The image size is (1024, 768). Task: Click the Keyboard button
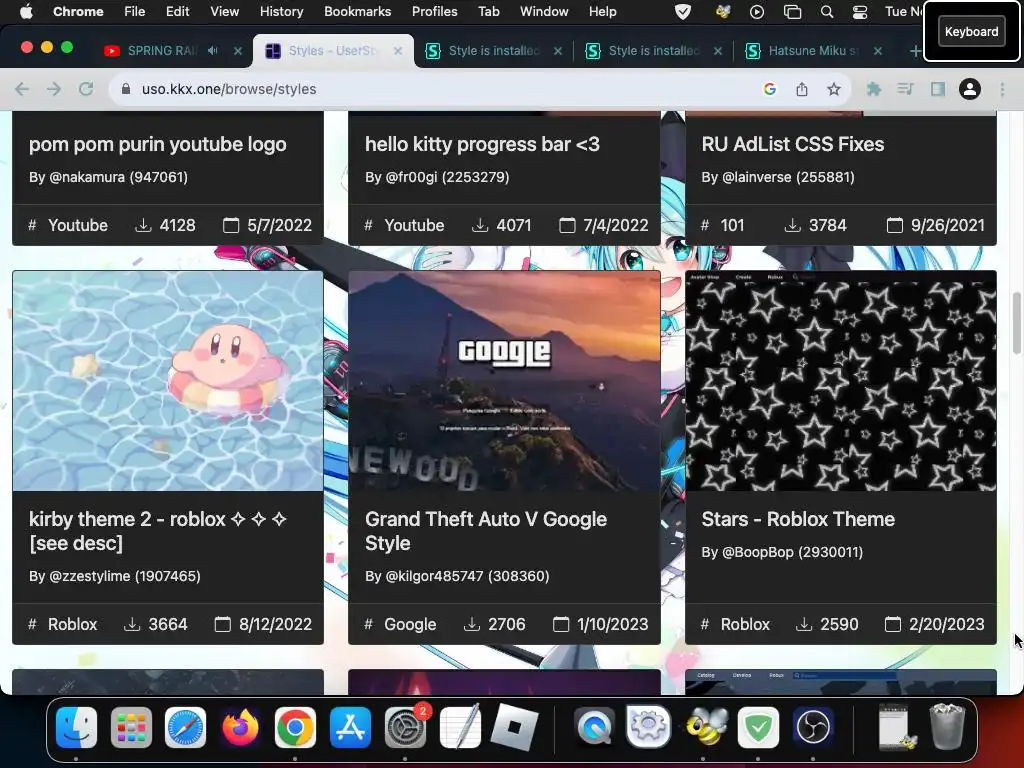click(x=971, y=31)
